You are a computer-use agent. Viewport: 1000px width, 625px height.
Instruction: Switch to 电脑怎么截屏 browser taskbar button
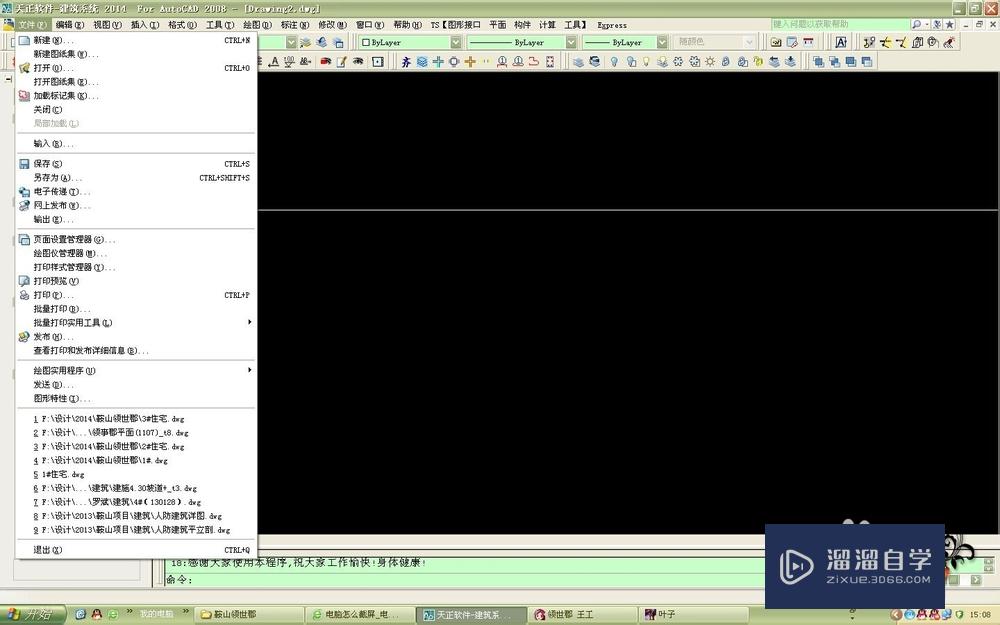click(x=359, y=614)
